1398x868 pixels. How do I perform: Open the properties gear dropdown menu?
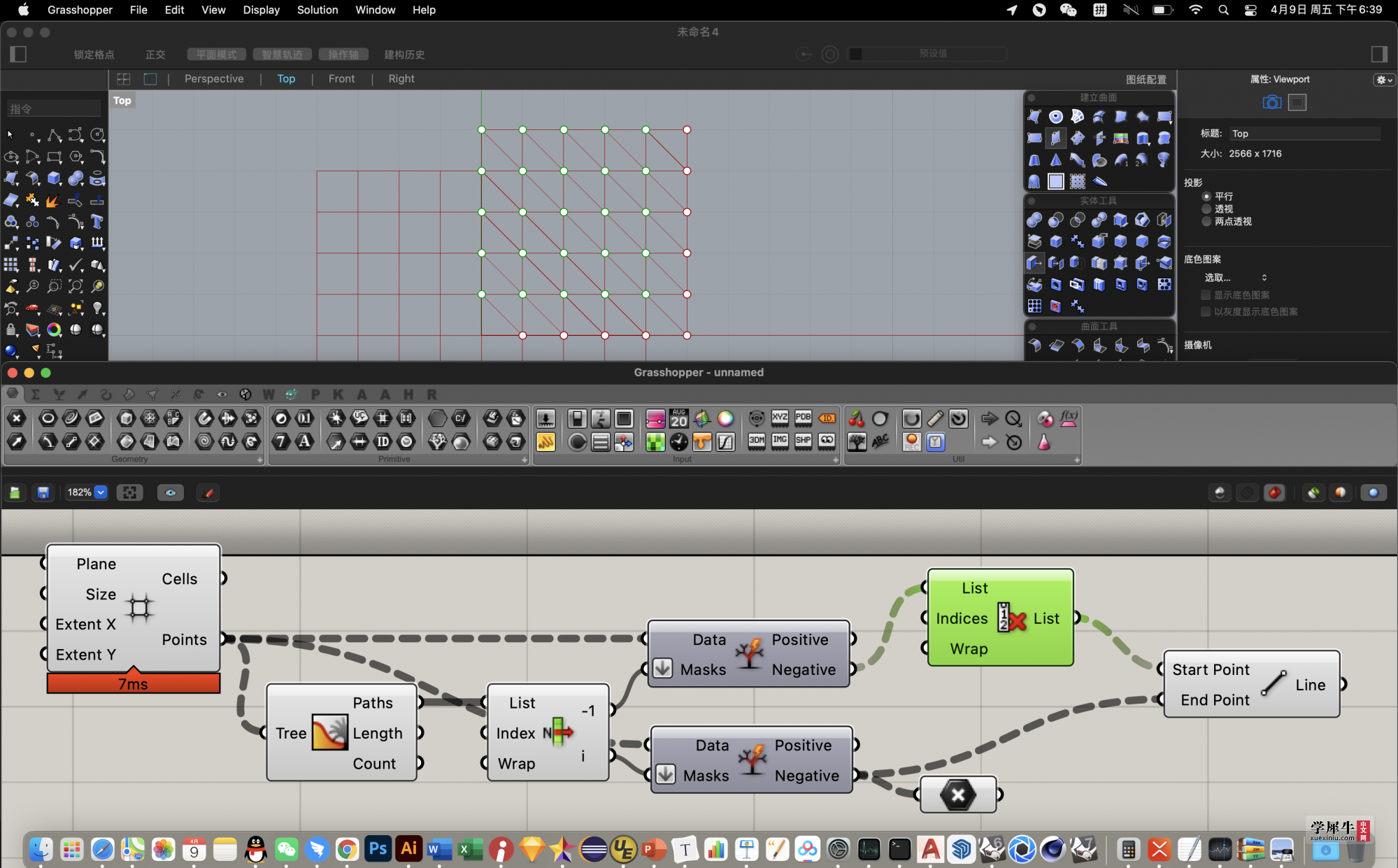[x=1384, y=80]
